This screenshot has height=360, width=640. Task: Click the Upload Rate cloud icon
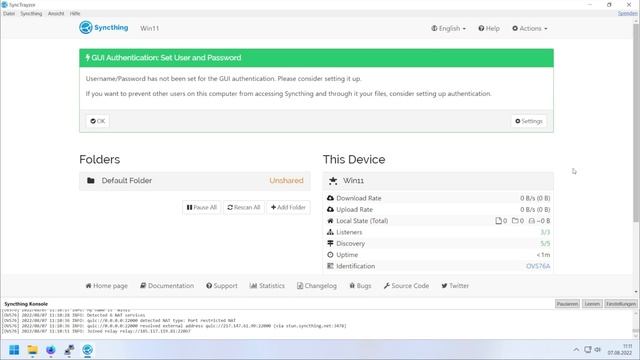(x=330, y=209)
